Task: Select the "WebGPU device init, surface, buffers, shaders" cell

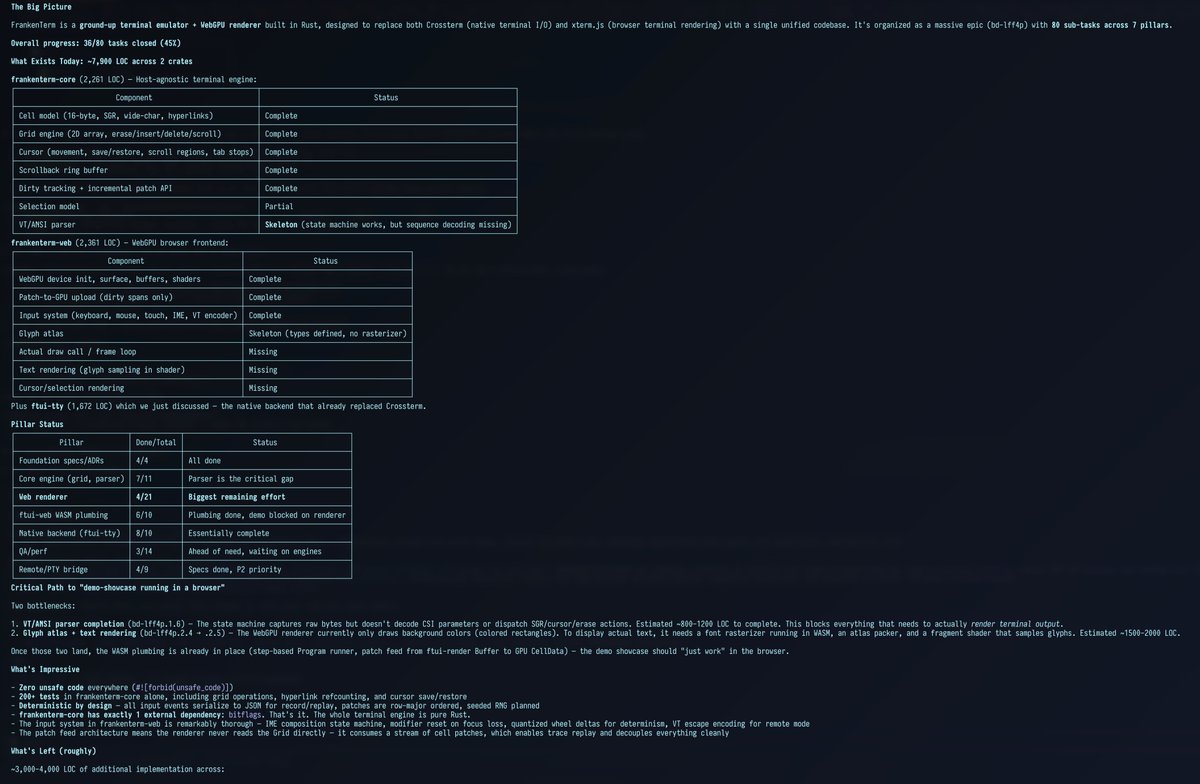Action: (x=127, y=279)
